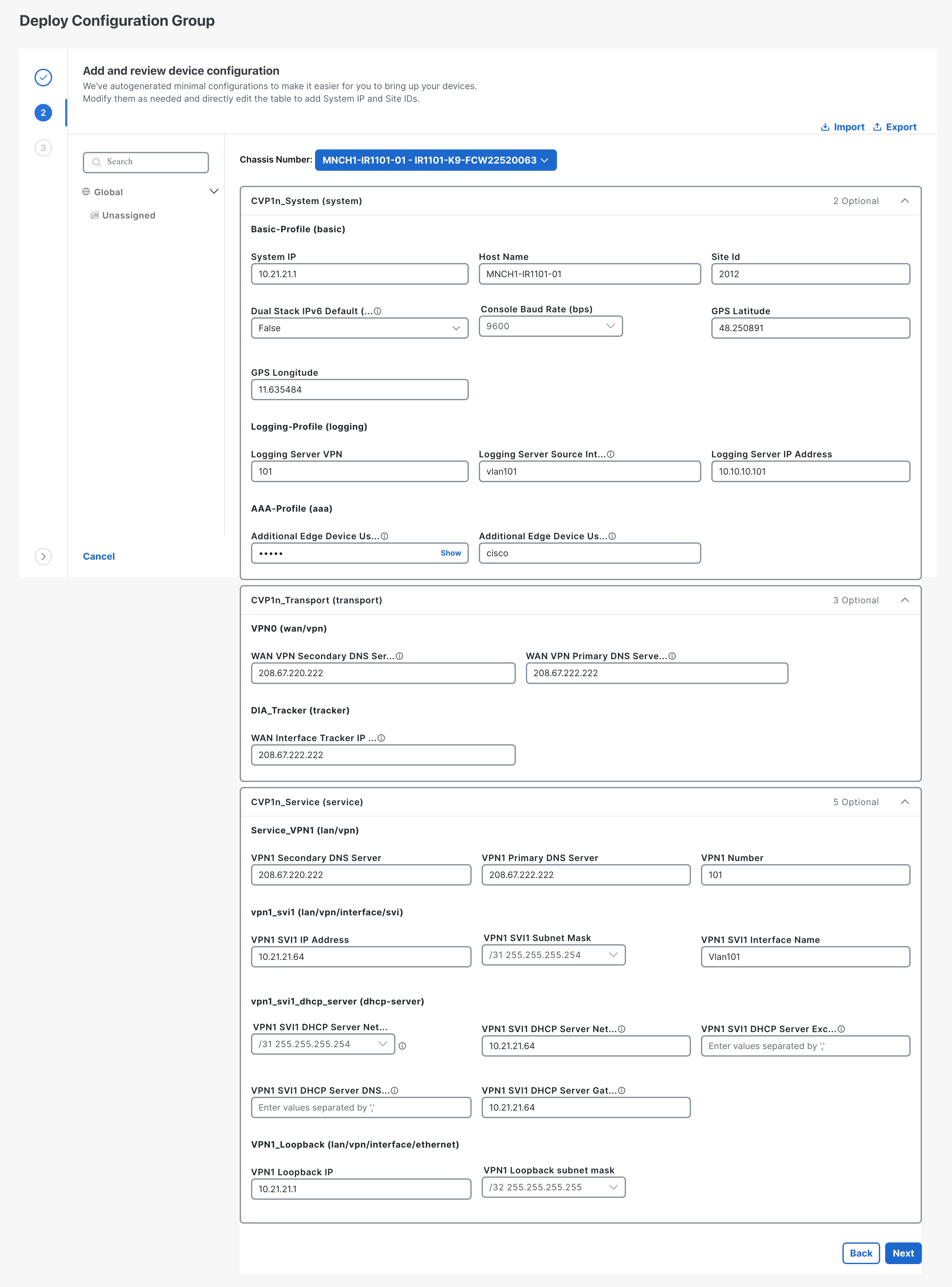Click the completed step one checkmark icon
This screenshot has width=952, height=1287.
point(43,77)
